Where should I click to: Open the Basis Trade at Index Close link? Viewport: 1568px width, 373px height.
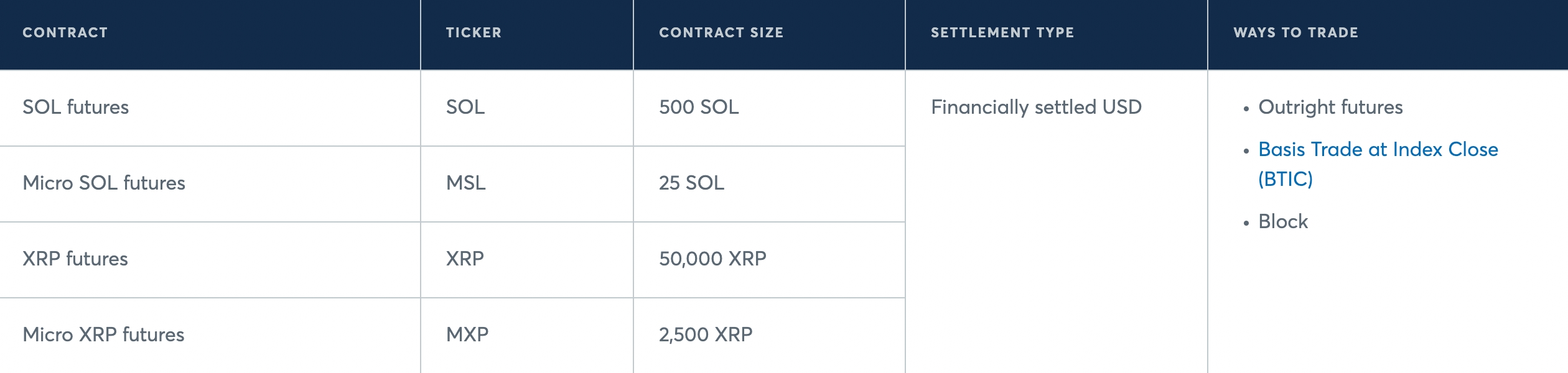point(1378,150)
